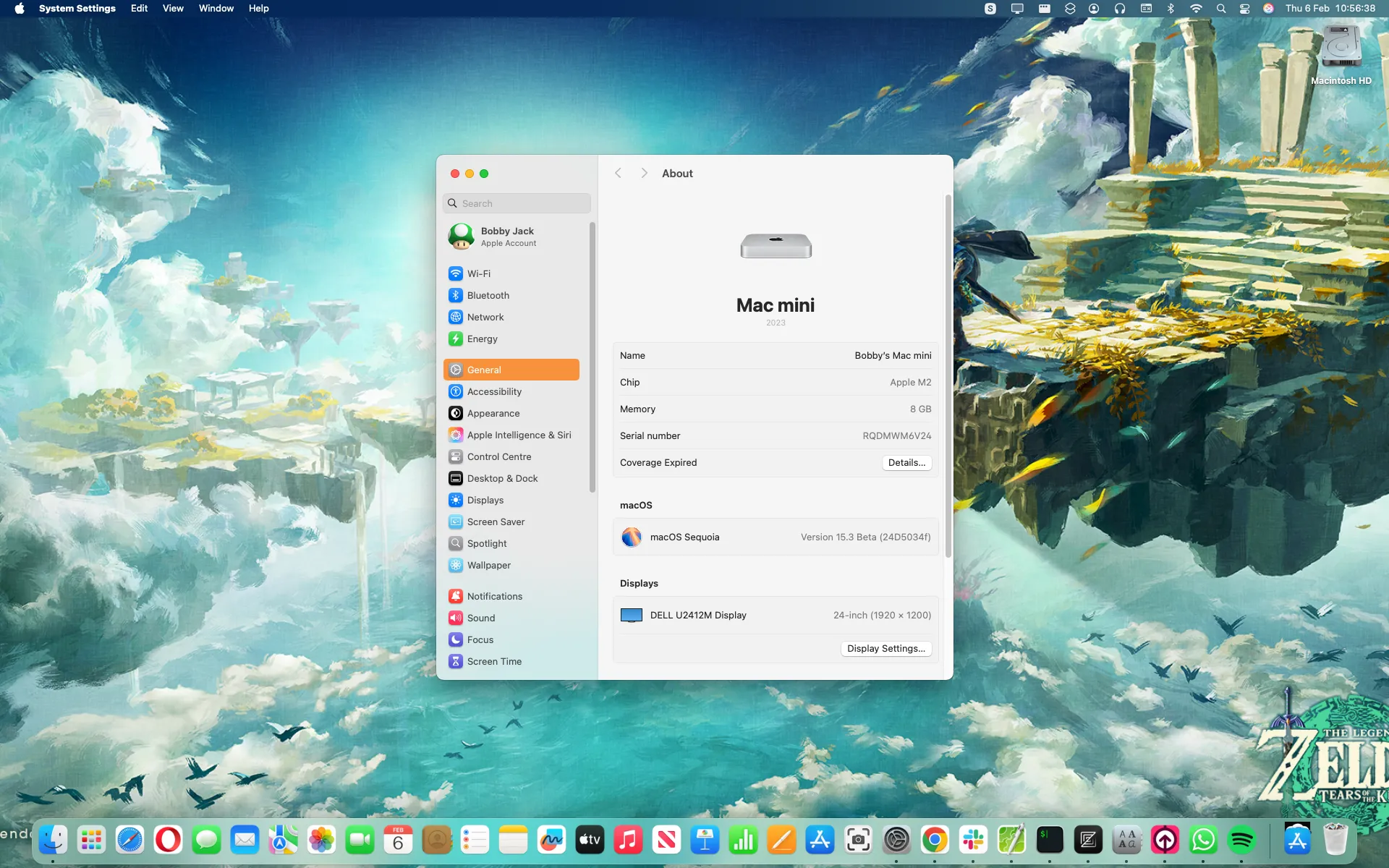Open the Help menu

tap(258, 8)
